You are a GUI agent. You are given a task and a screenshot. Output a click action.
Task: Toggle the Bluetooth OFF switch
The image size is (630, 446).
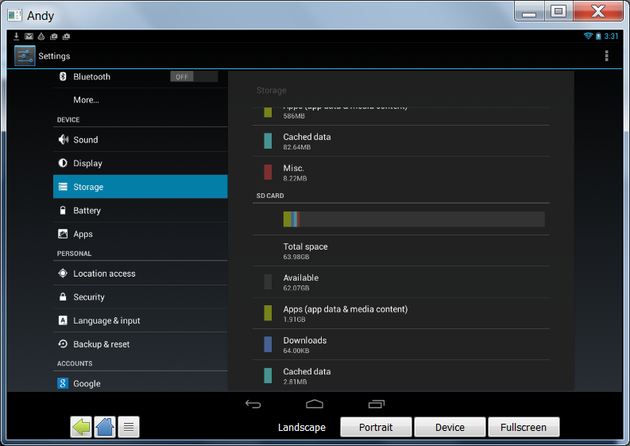tap(194, 77)
